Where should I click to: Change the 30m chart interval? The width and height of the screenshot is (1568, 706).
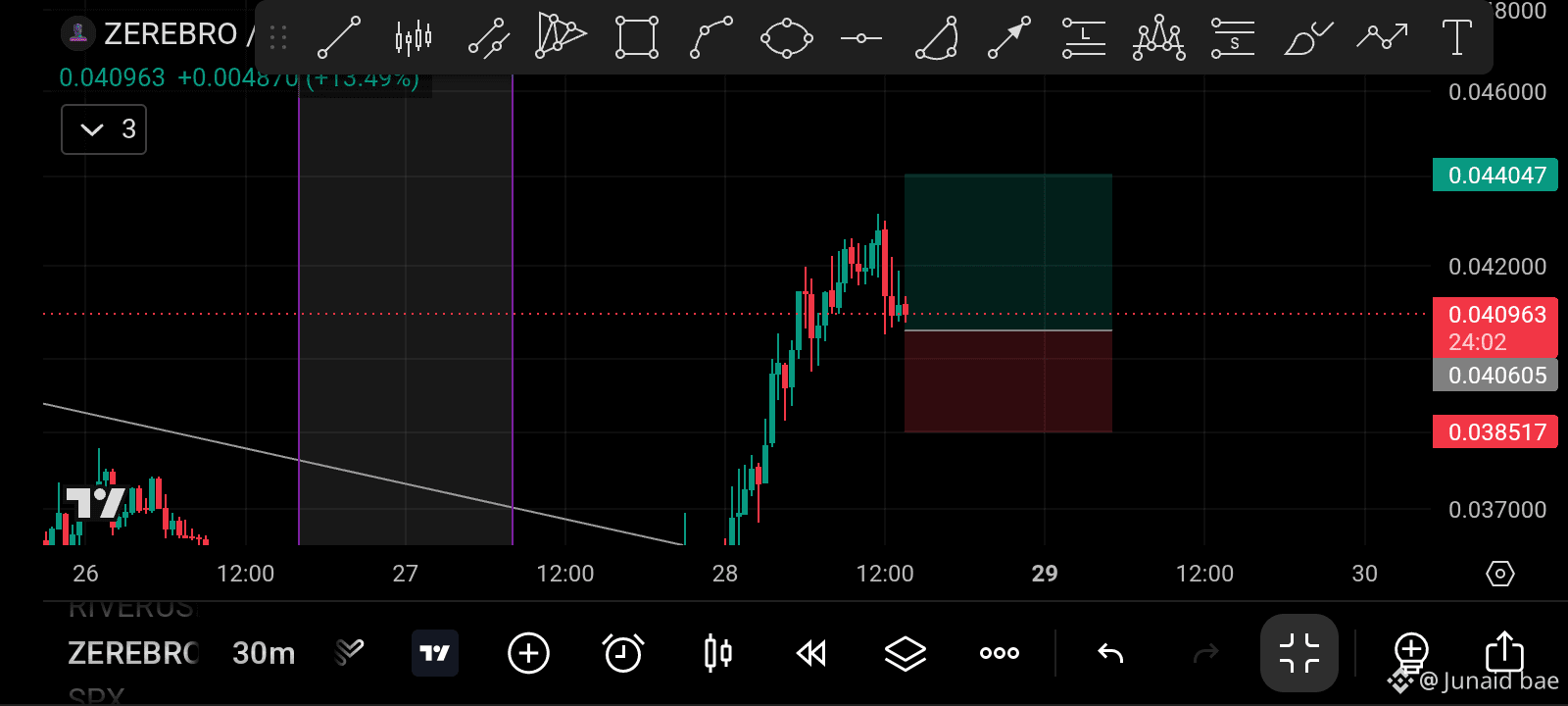click(264, 653)
